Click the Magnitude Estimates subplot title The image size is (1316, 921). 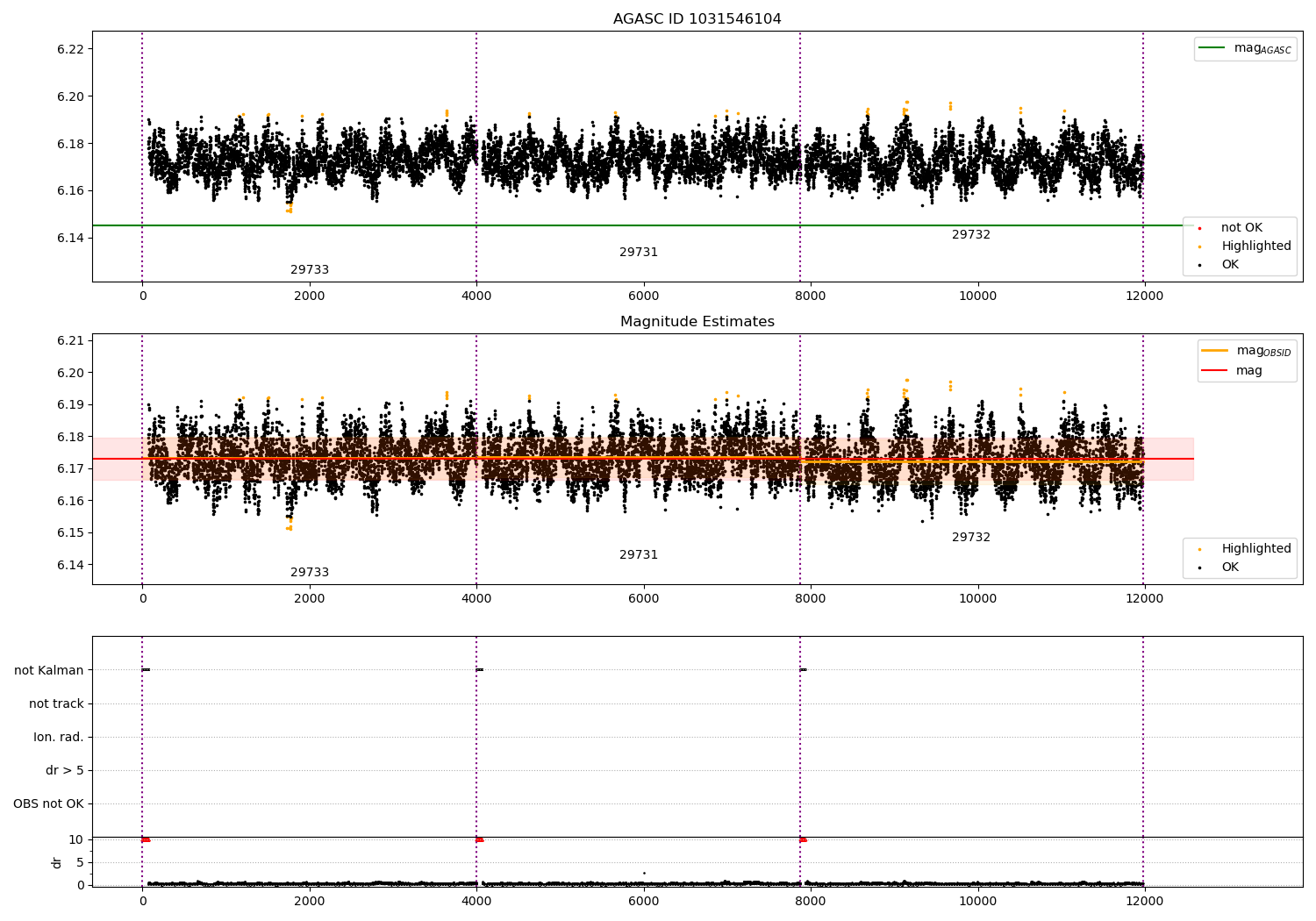[697, 322]
